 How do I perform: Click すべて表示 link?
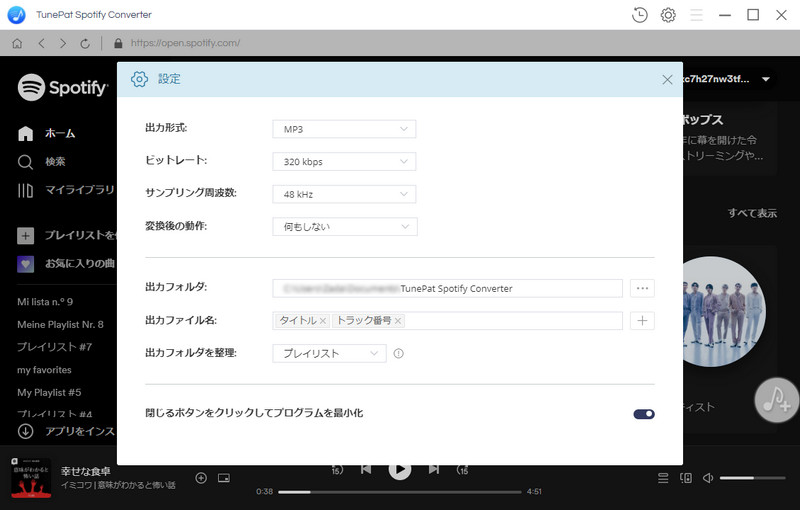(752, 213)
